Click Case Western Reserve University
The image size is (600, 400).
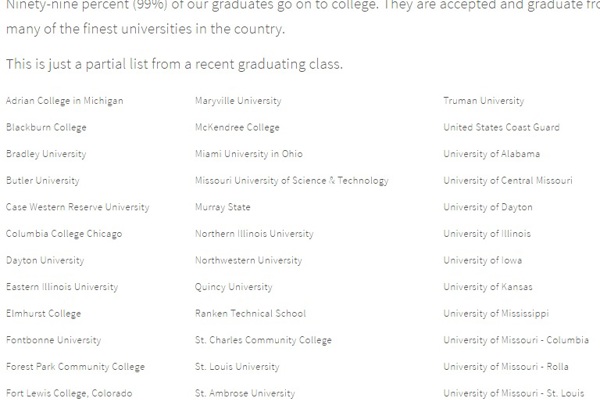pos(77,207)
